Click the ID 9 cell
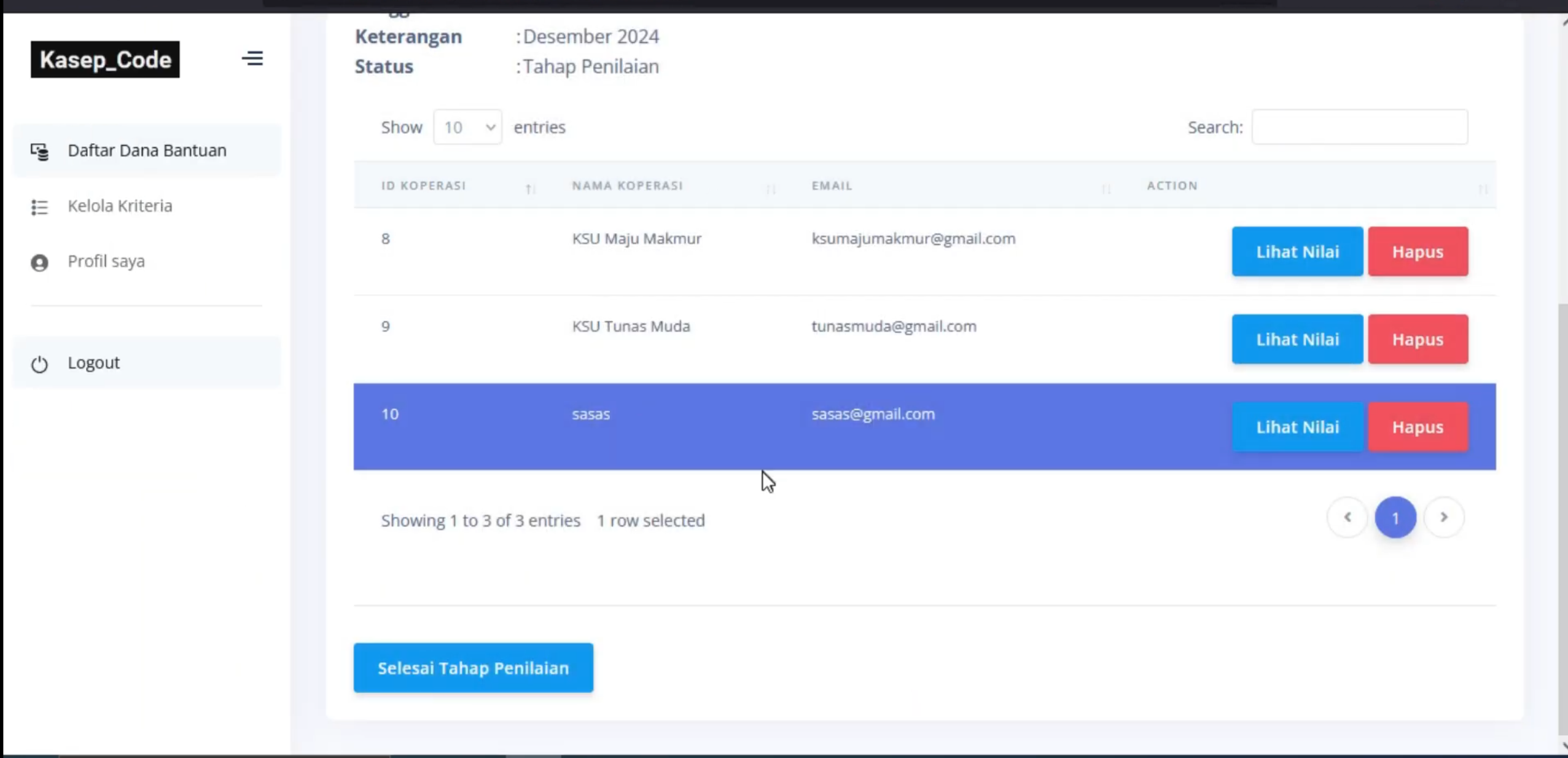 pos(385,326)
